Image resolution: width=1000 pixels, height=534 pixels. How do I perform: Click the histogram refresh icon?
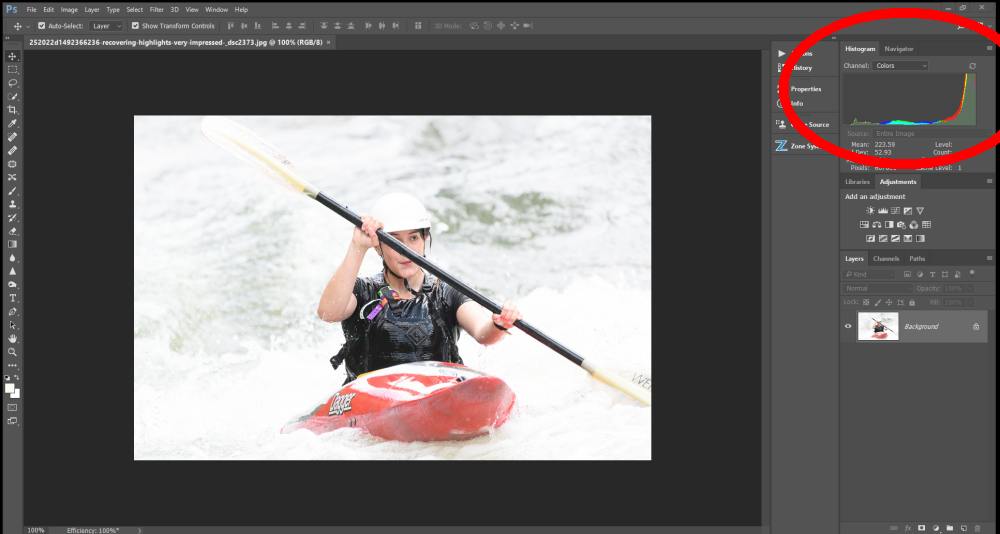972,66
